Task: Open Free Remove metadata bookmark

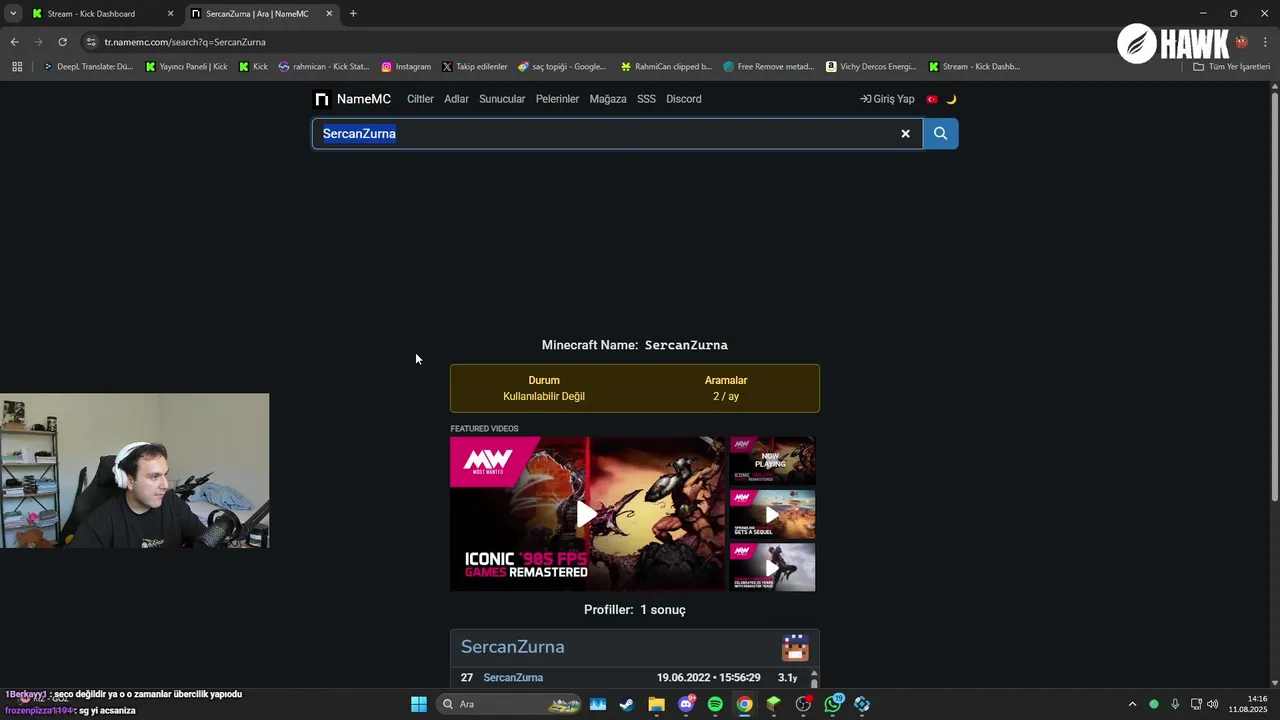Action: coord(768,67)
